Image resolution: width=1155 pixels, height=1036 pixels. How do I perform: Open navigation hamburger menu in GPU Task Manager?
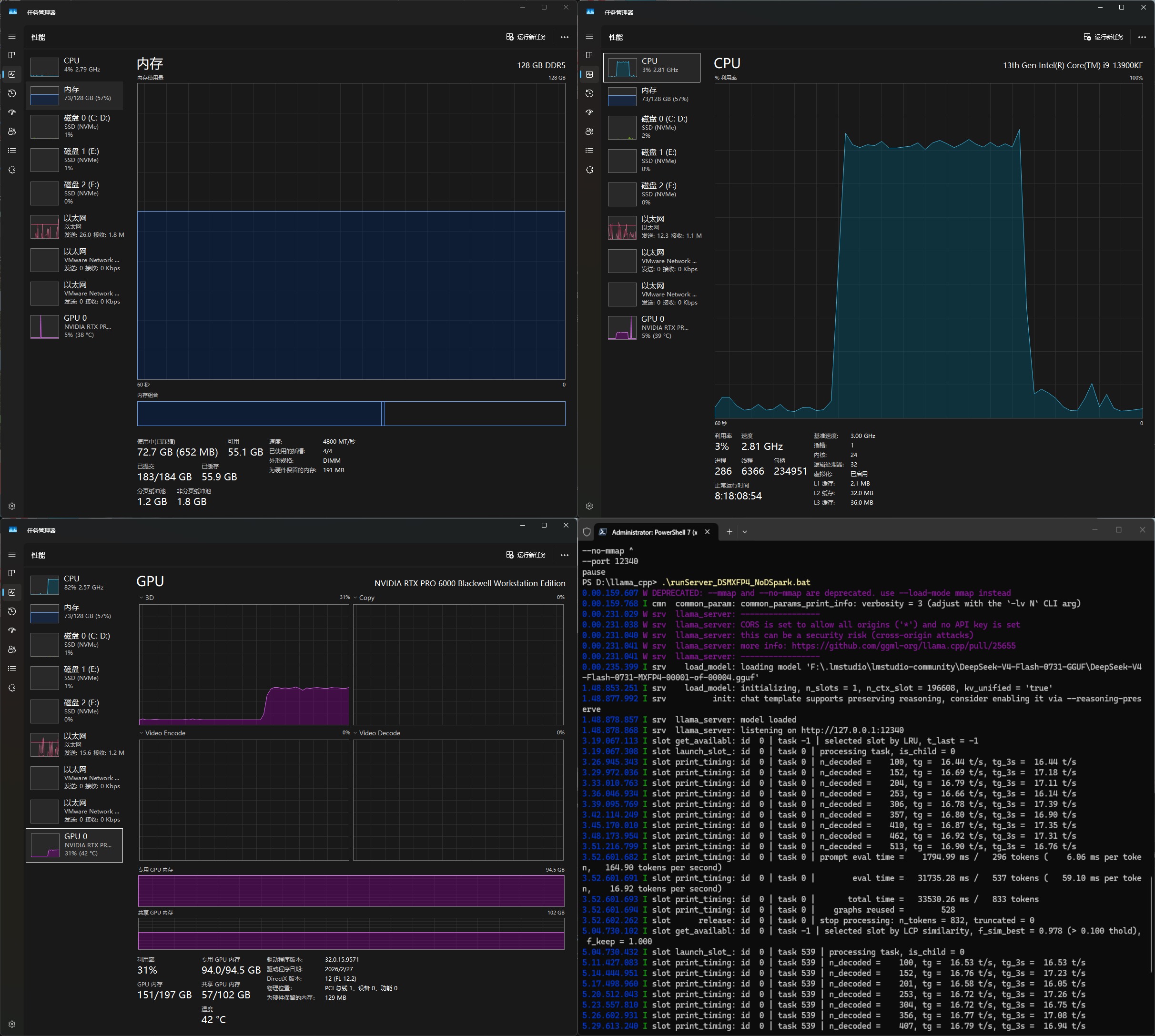[12, 554]
